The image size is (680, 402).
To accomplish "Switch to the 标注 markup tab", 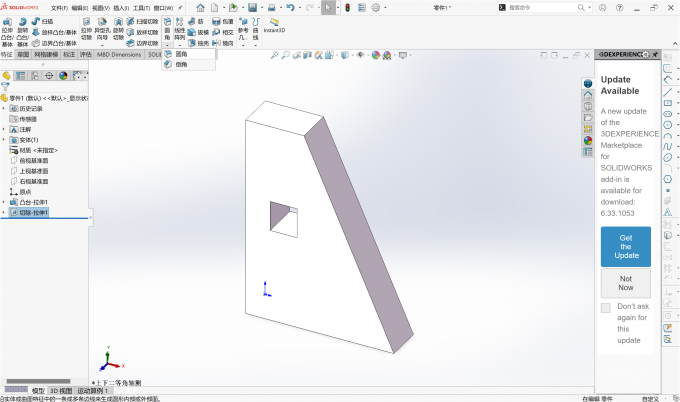I will pyautogui.click(x=69, y=54).
